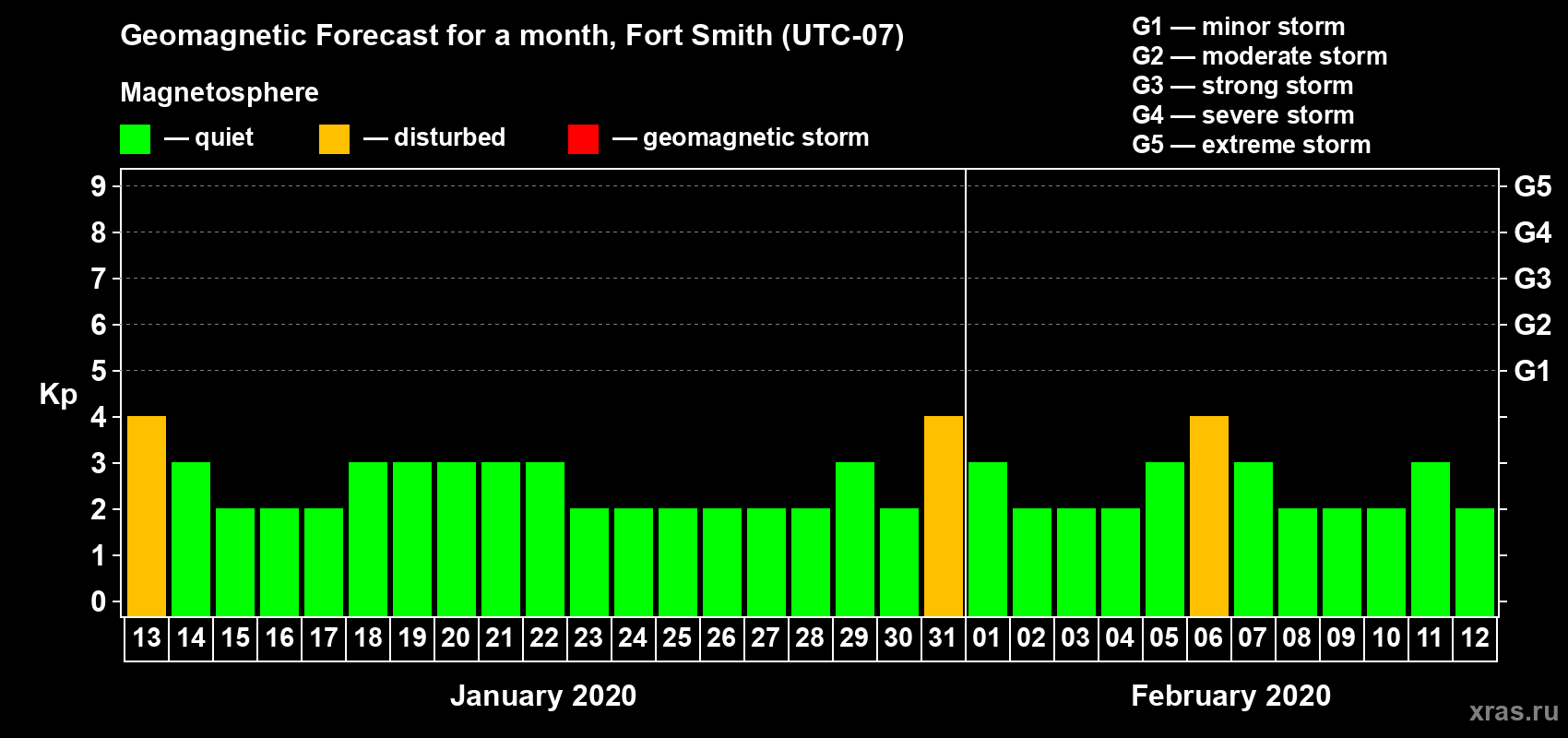The width and height of the screenshot is (1568, 738).
Task: Click the green bar for January 29
Action: click(855, 540)
